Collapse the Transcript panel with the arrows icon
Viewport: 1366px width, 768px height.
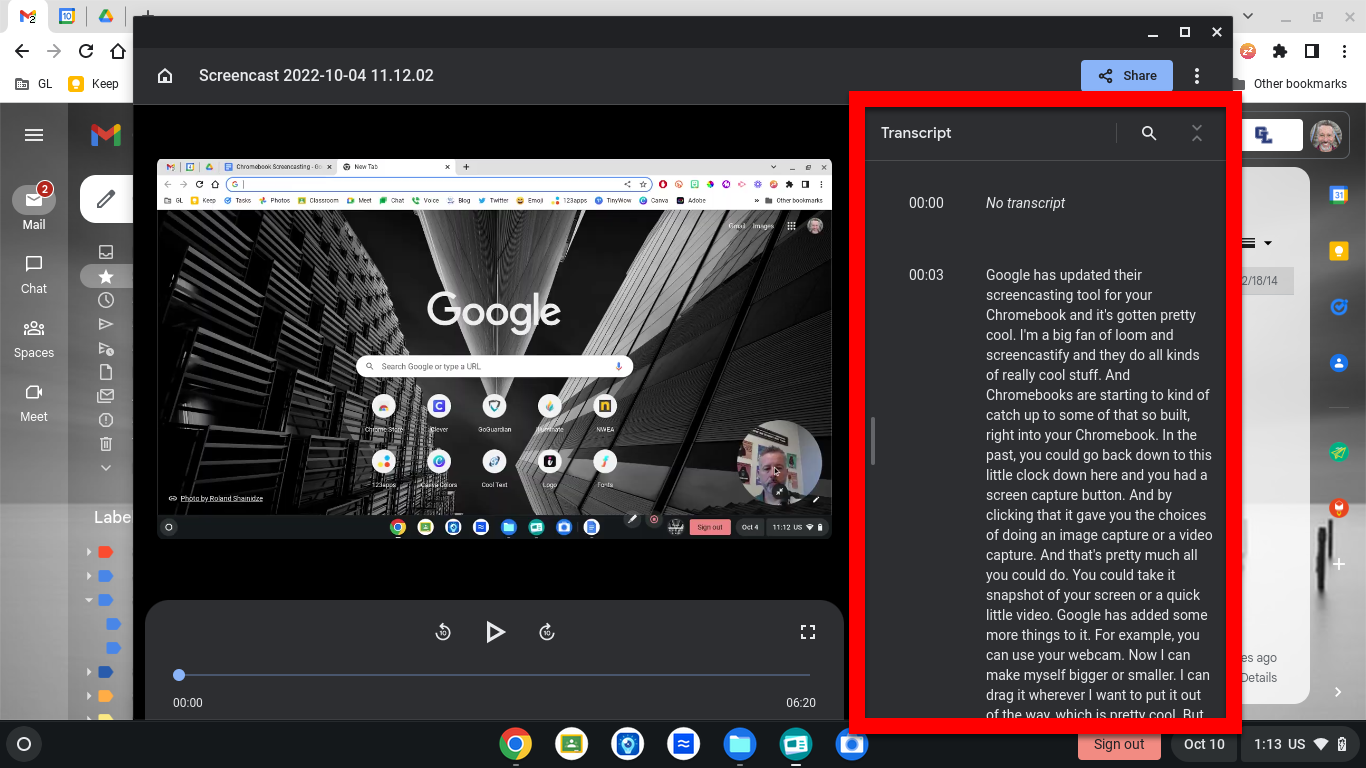point(1197,133)
